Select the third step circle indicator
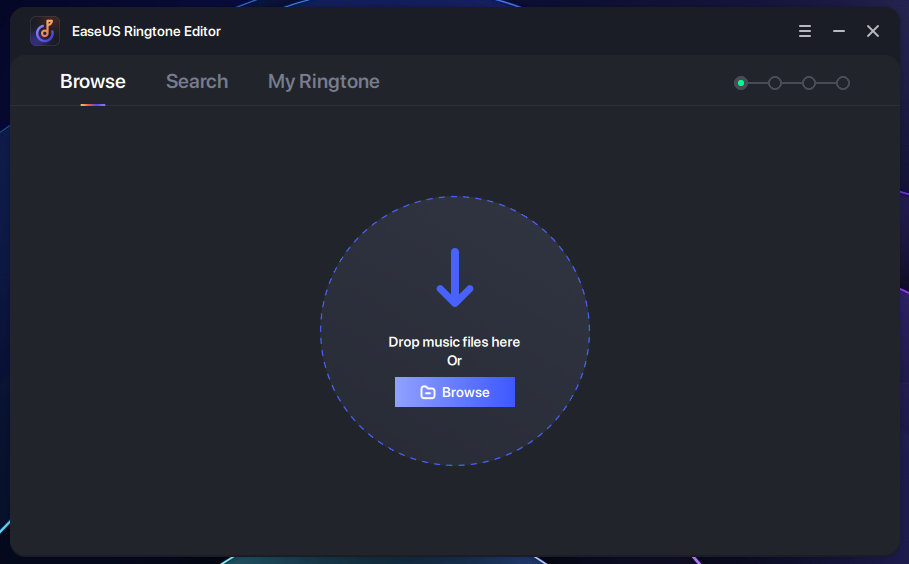Image resolution: width=909 pixels, height=564 pixels. click(809, 83)
